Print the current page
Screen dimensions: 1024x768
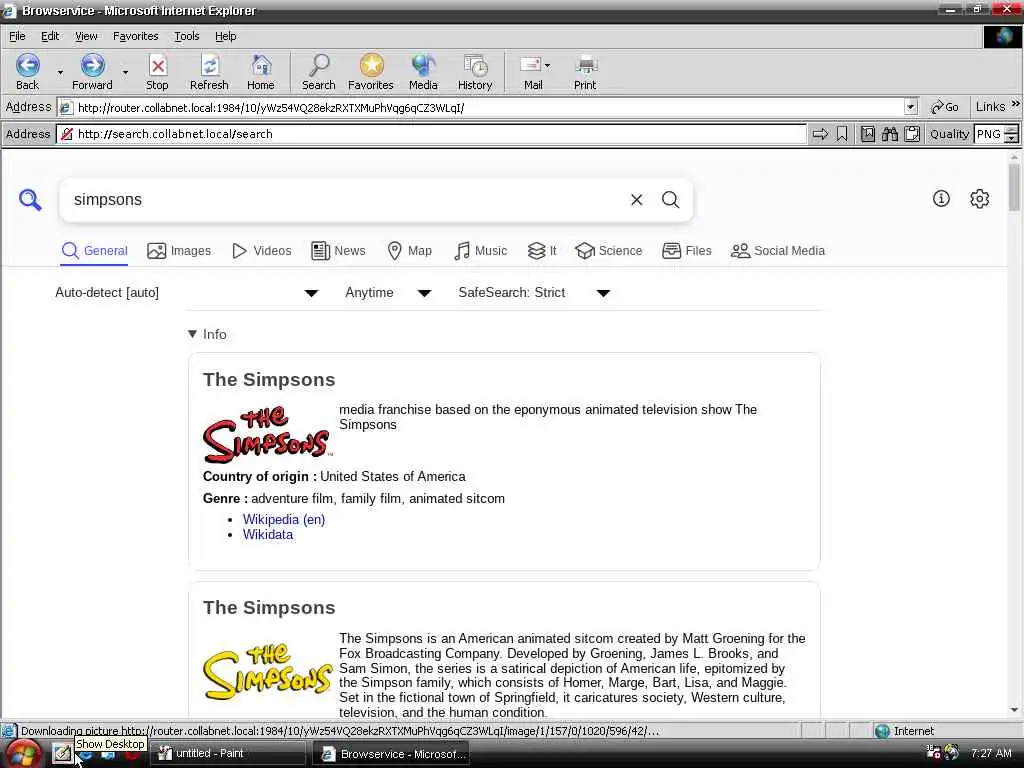(x=585, y=72)
